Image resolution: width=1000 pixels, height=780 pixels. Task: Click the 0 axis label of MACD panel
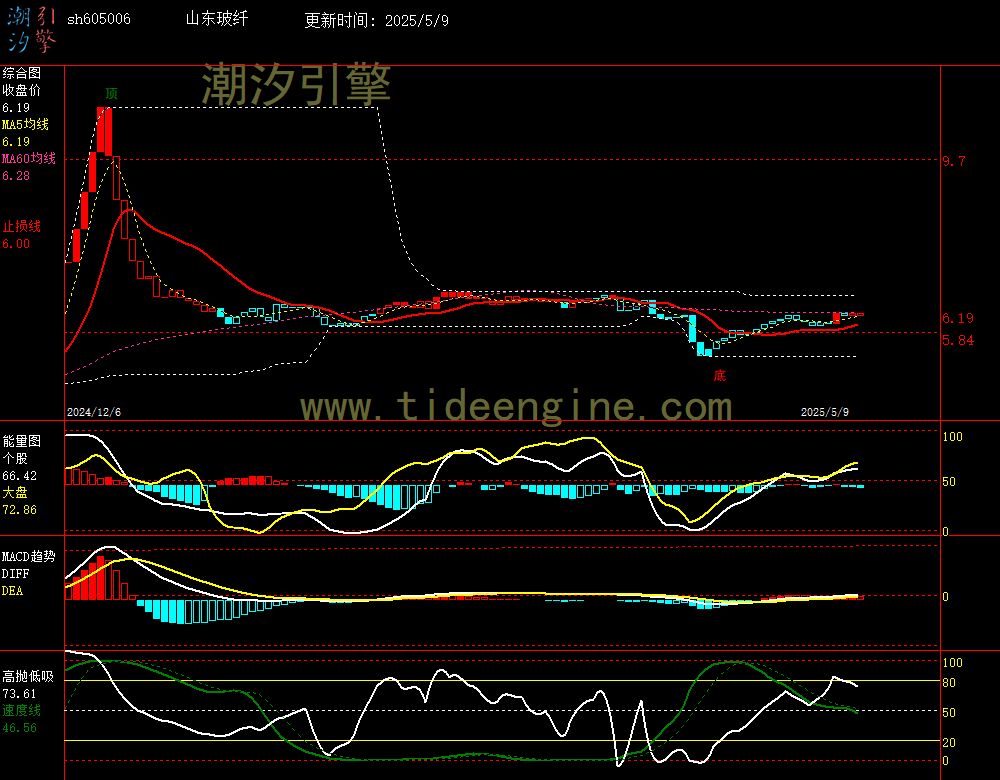(x=945, y=596)
